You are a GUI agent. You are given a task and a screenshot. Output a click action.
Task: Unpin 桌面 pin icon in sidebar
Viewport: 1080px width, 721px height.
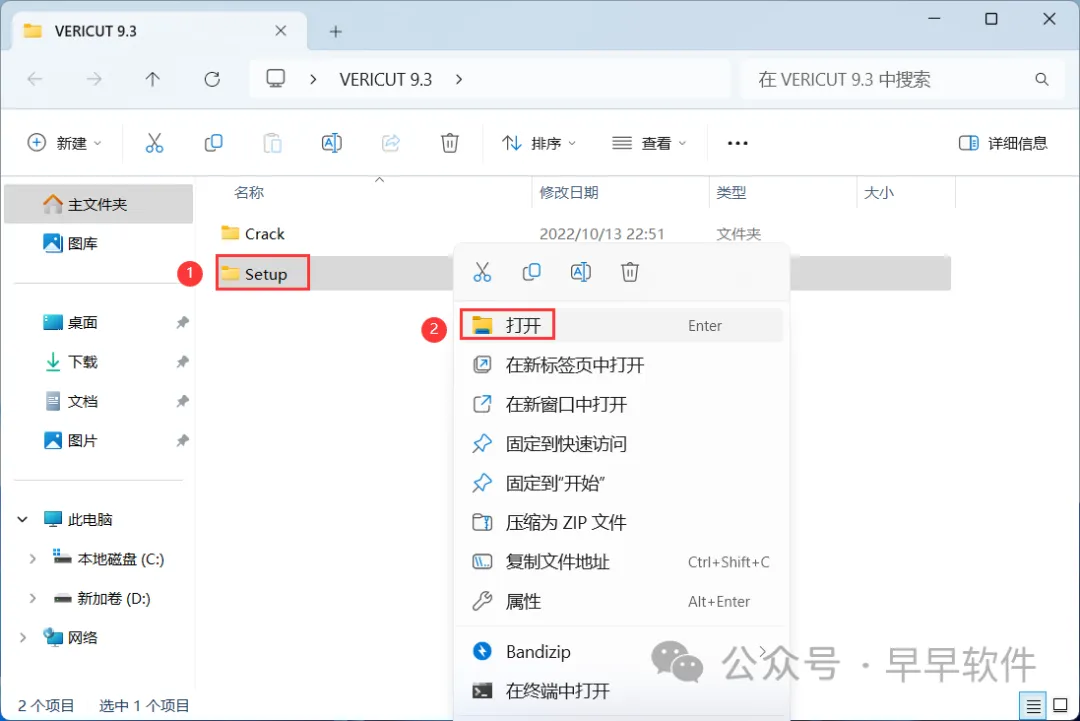click(183, 322)
